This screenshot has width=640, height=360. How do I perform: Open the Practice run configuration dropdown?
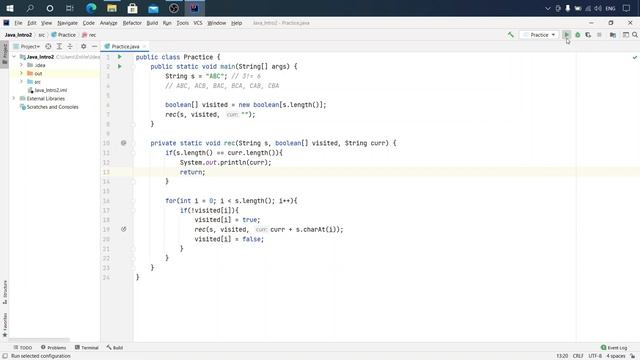pos(540,35)
